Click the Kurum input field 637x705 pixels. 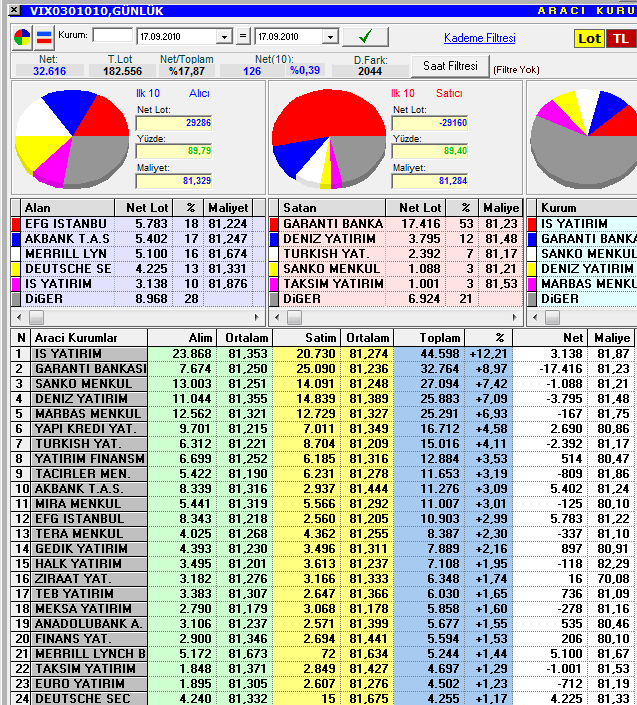(111, 36)
